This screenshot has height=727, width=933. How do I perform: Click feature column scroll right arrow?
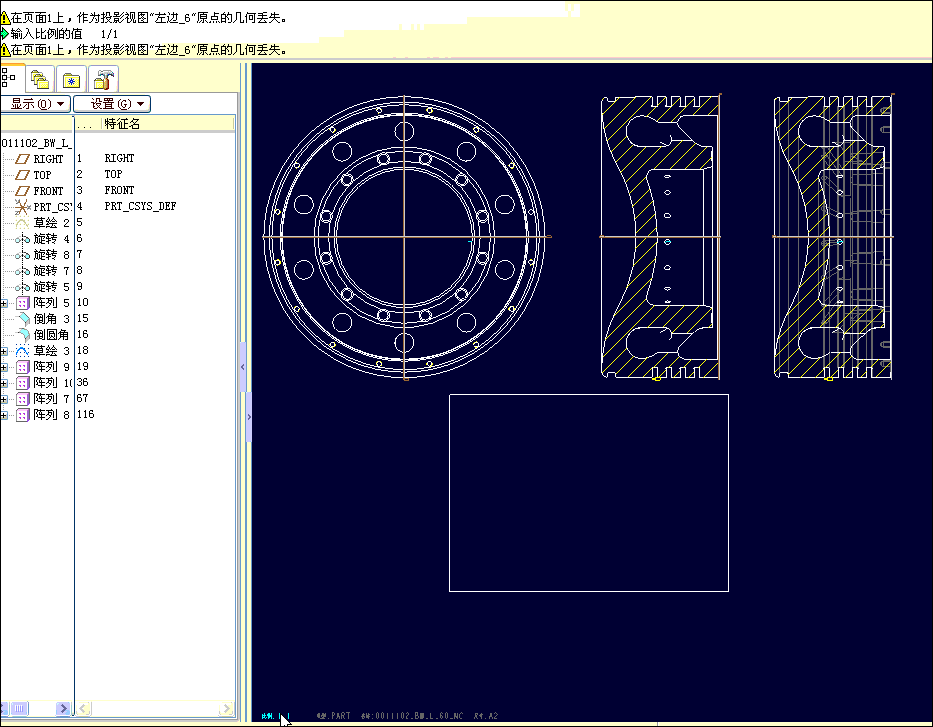[226, 709]
